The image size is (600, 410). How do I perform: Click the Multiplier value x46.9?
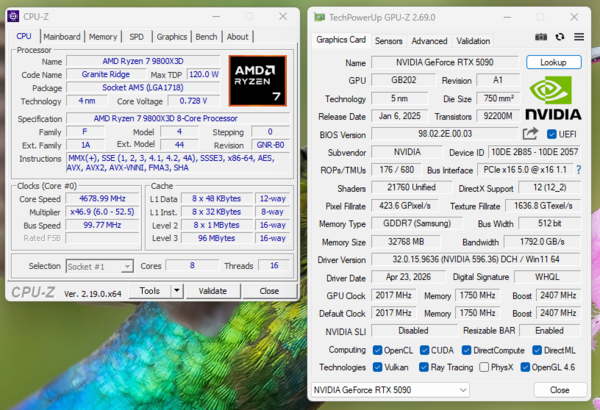(102, 212)
